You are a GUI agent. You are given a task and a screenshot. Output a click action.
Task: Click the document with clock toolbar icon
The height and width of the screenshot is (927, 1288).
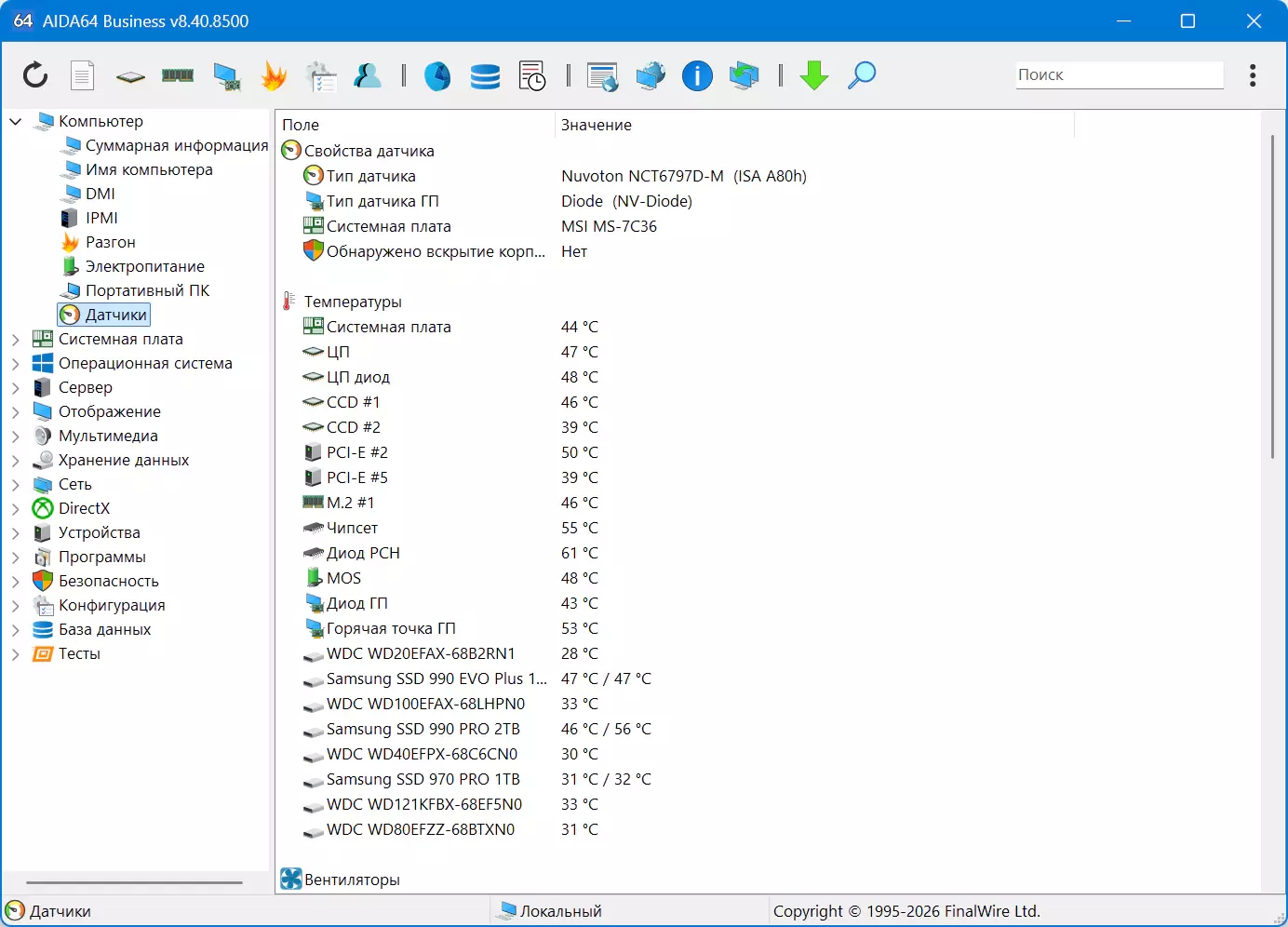(x=532, y=75)
